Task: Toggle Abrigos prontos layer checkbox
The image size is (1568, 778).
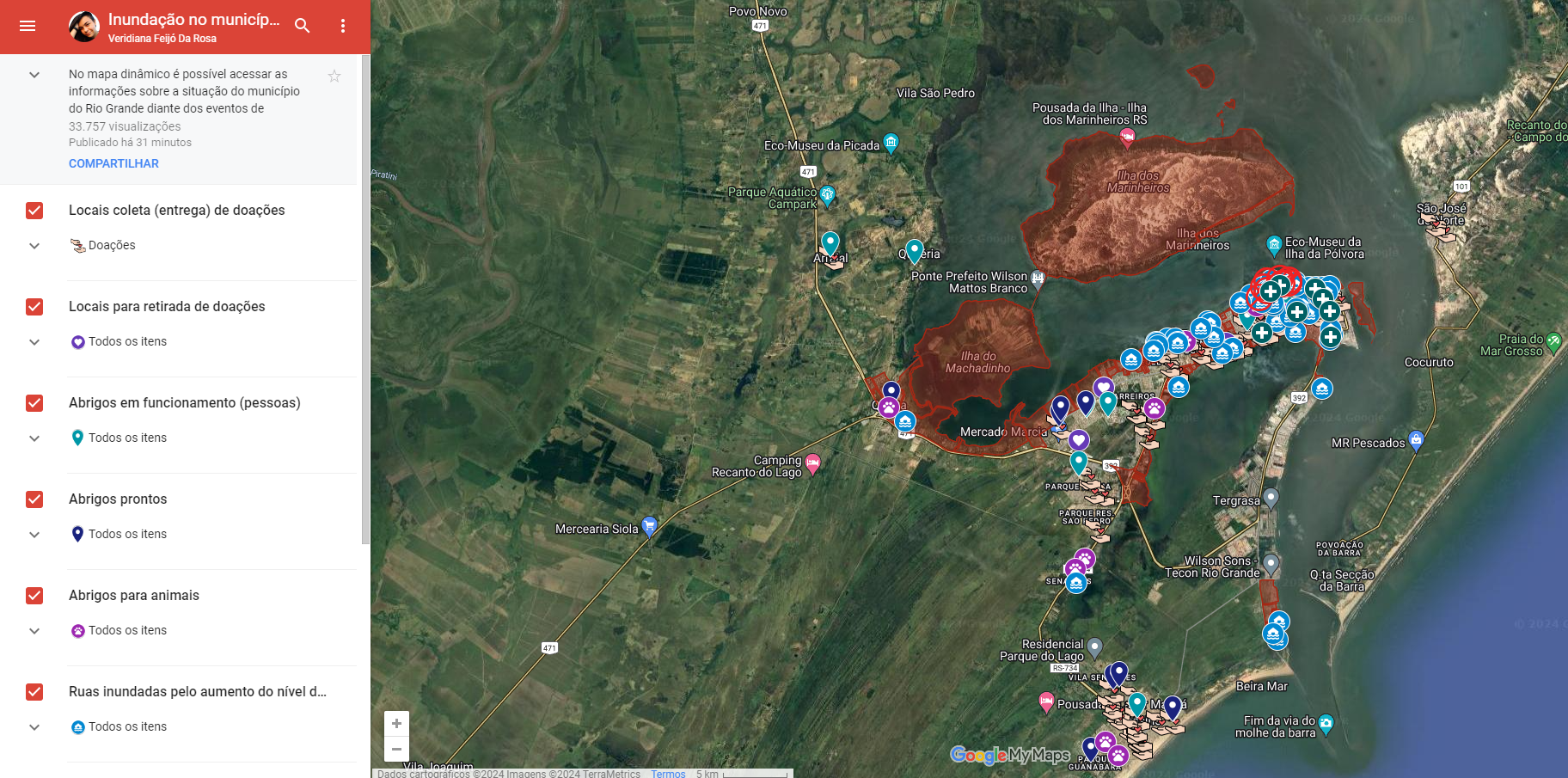Action: click(34, 499)
